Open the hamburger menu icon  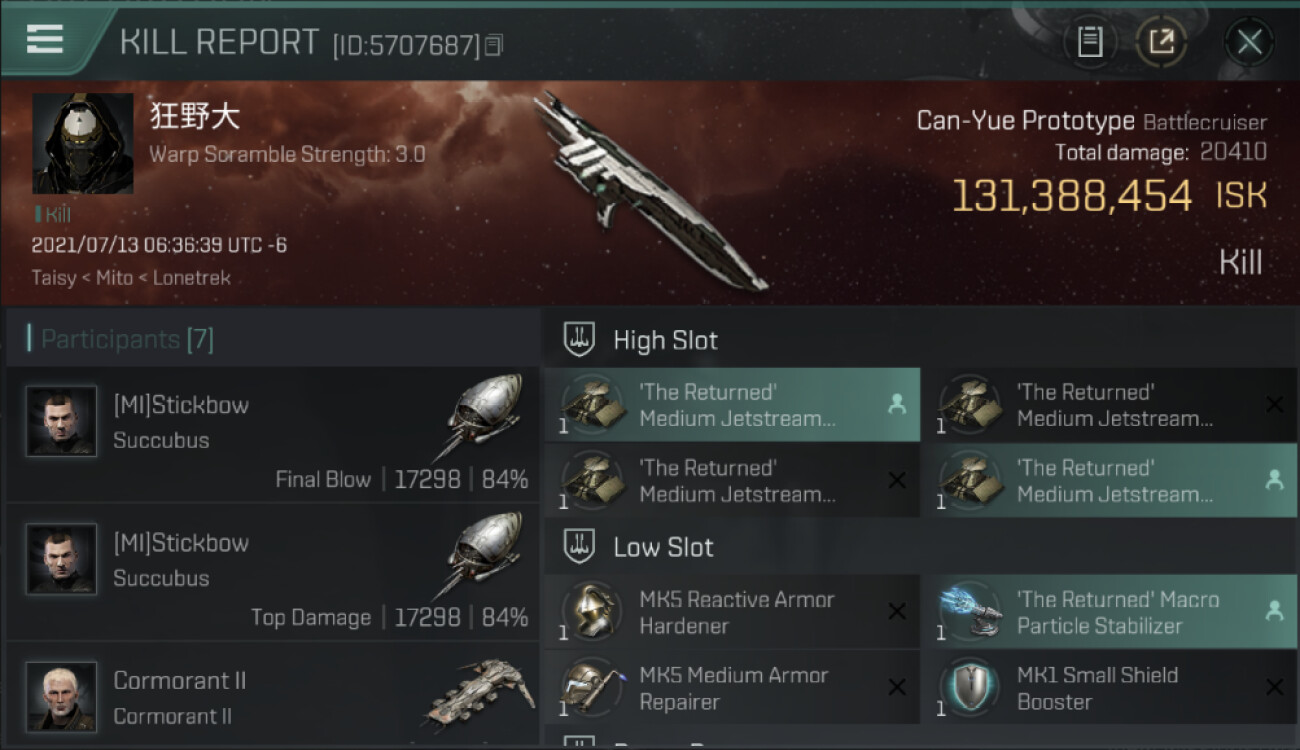45,39
